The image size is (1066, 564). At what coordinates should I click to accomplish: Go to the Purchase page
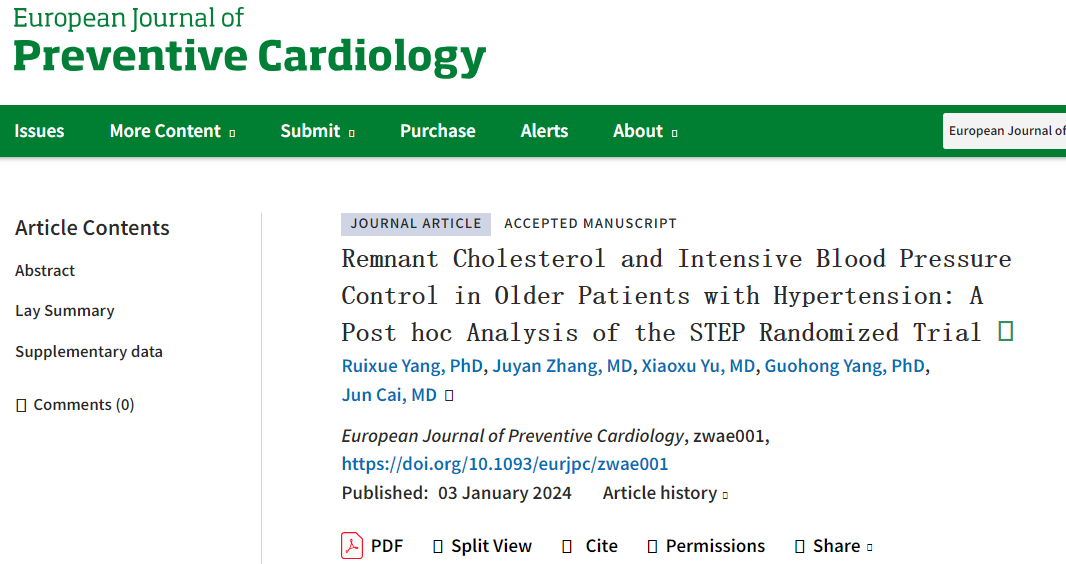point(438,131)
